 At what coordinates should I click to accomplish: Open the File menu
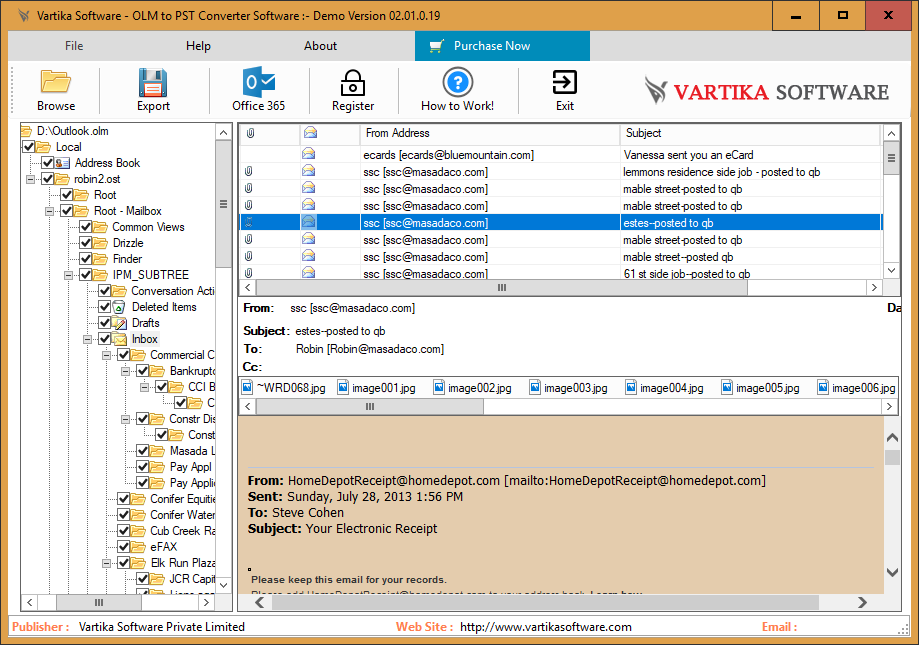click(74, 46)
